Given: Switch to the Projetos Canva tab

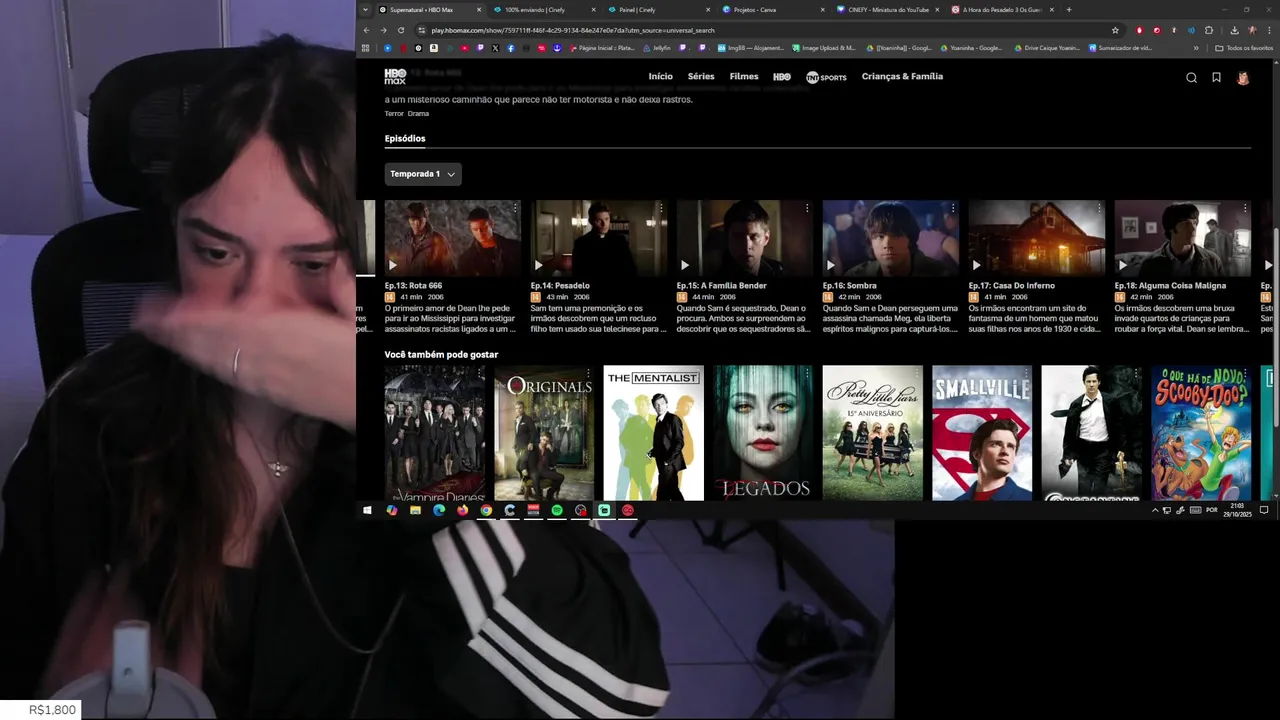Looking at the screenshot, I should tap(772, 9).
